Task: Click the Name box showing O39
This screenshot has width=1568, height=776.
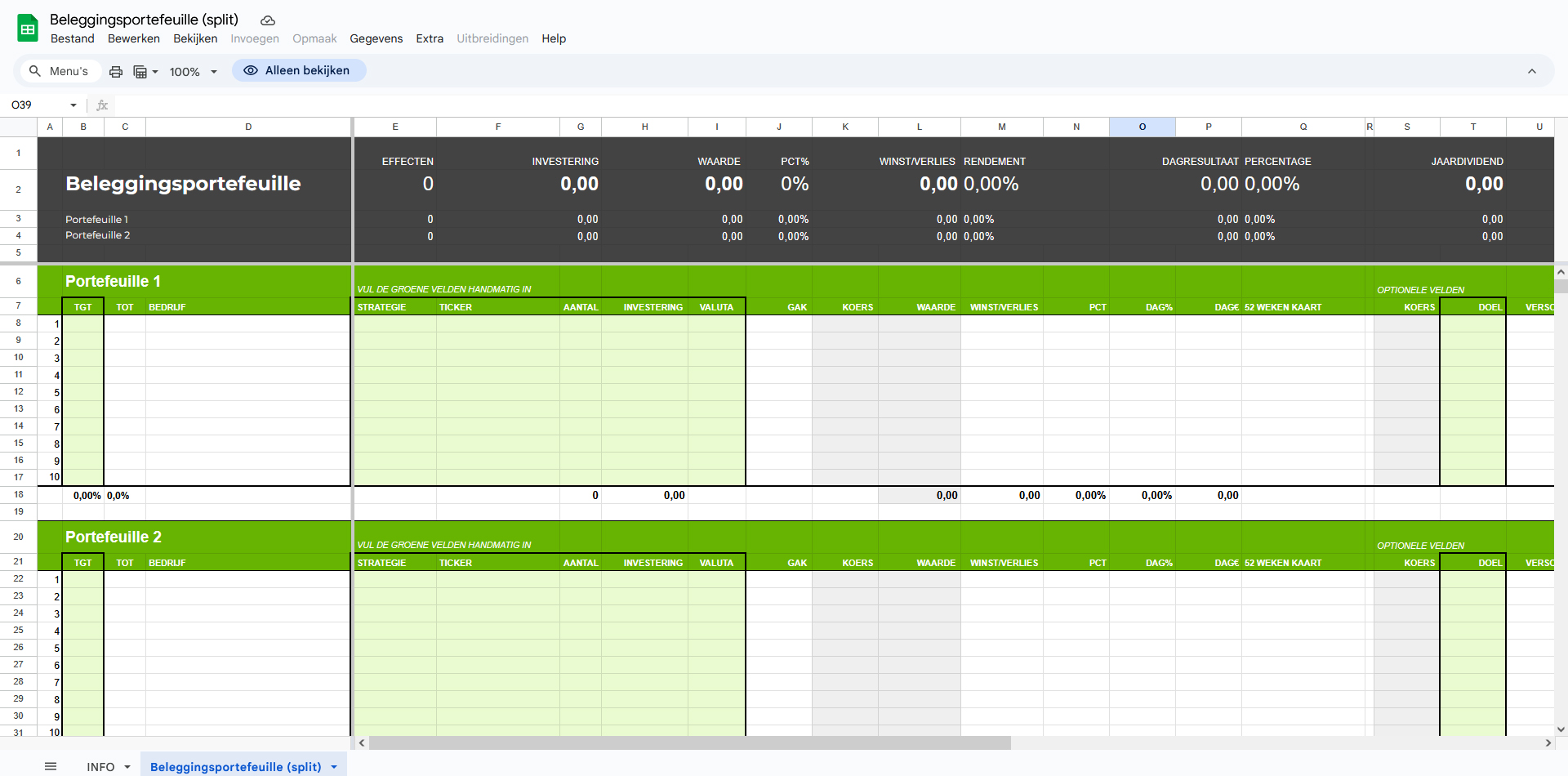Action: tap(37, 105)
